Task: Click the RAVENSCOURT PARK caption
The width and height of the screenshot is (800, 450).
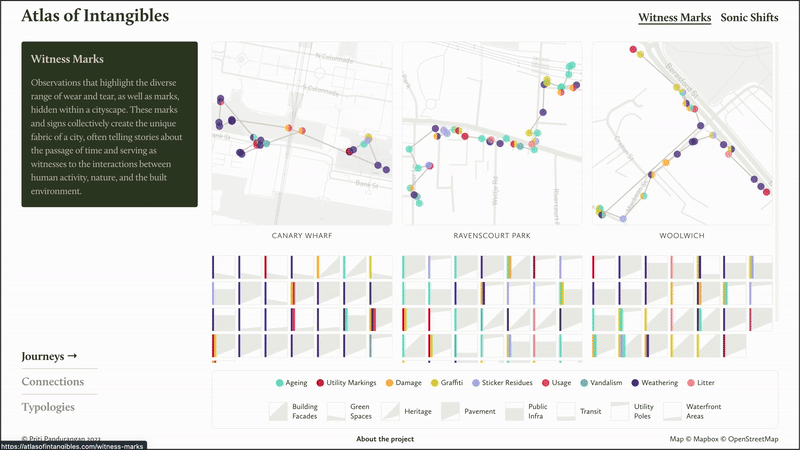Action: (x=492, y=236)
